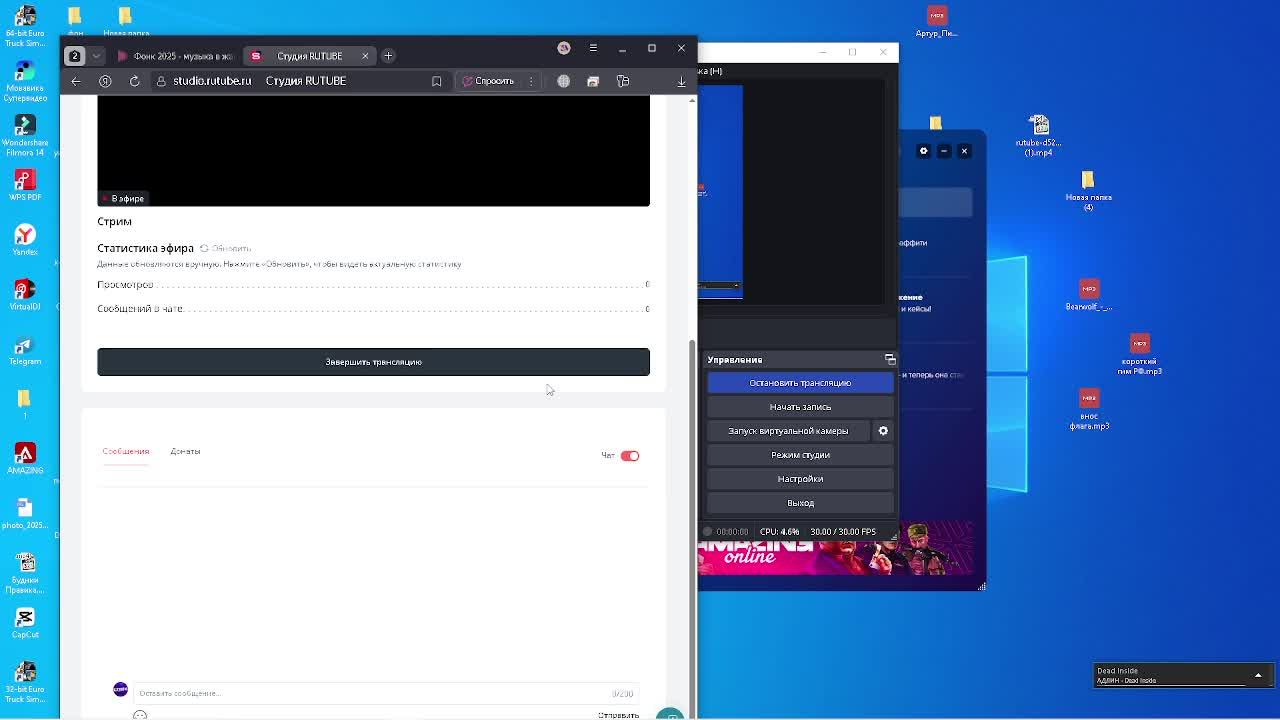Select the AMAZING desktop shortcut

click(25, 459)
